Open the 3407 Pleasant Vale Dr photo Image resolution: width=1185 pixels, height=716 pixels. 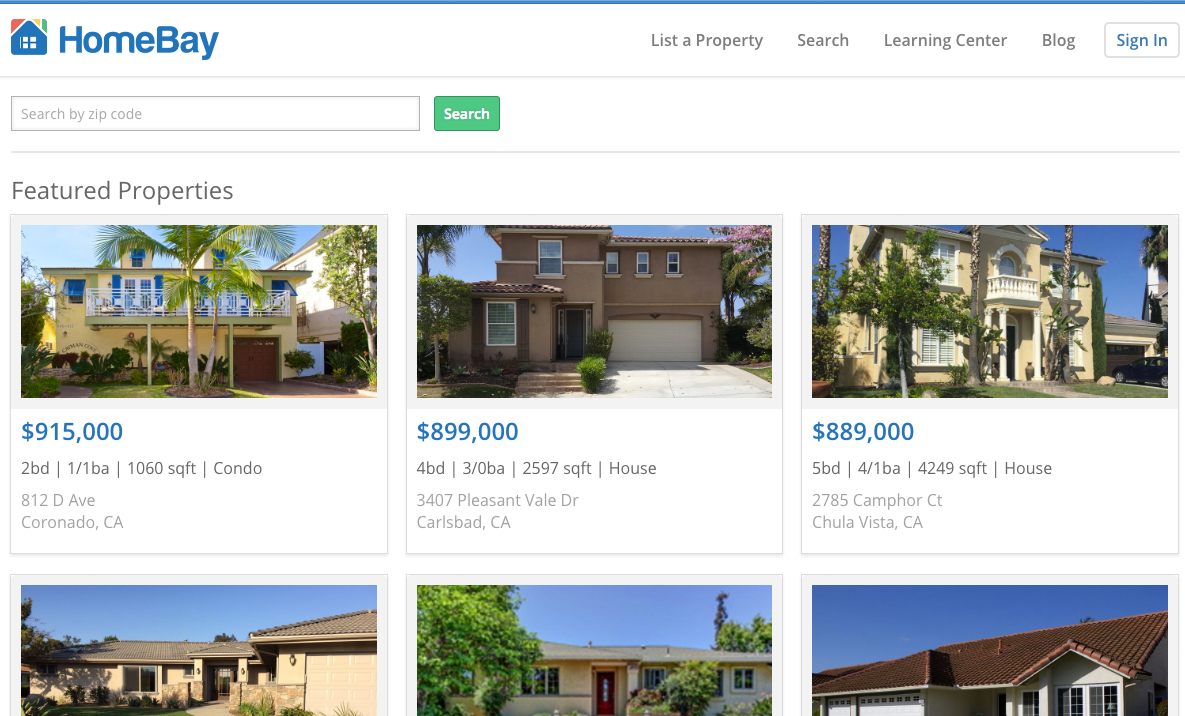tap(594, 312)
